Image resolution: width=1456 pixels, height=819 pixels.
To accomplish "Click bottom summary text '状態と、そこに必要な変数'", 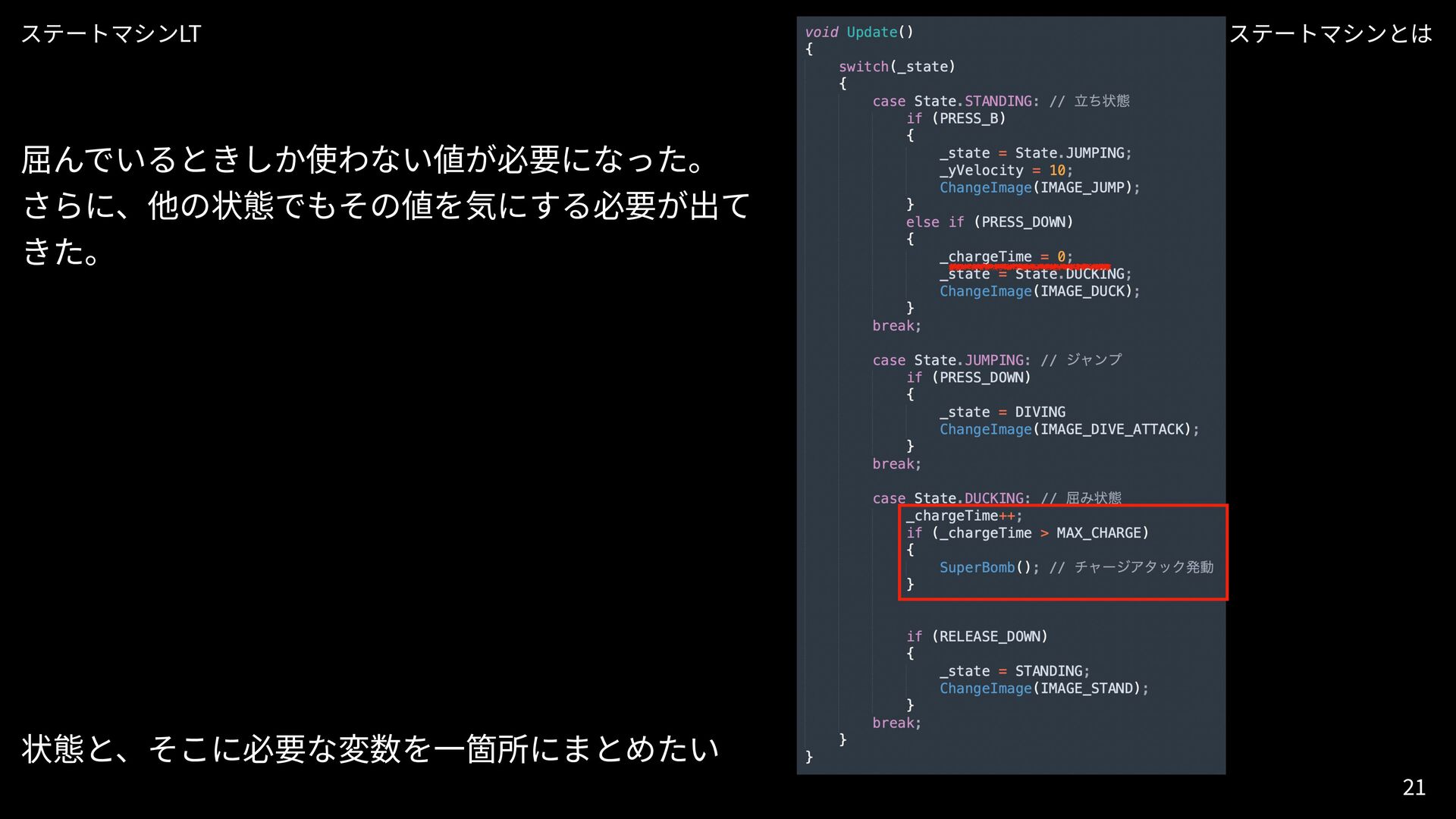I will click(370, 748).
